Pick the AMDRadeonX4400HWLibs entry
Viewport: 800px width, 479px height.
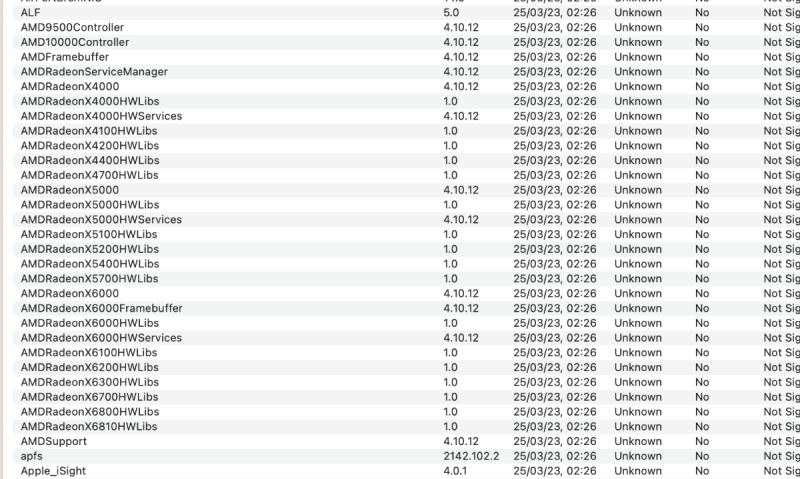90,160
